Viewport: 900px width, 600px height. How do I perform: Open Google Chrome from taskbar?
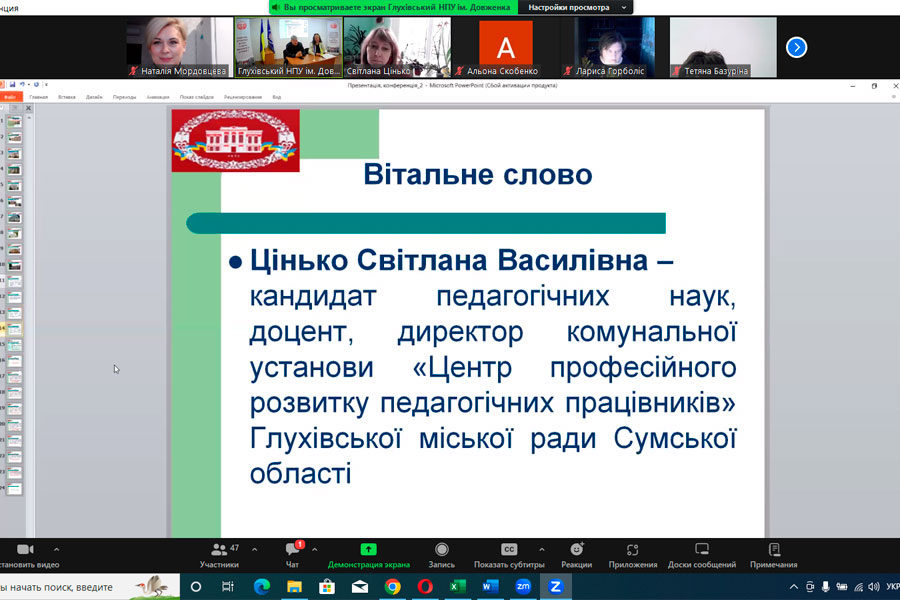393,587
